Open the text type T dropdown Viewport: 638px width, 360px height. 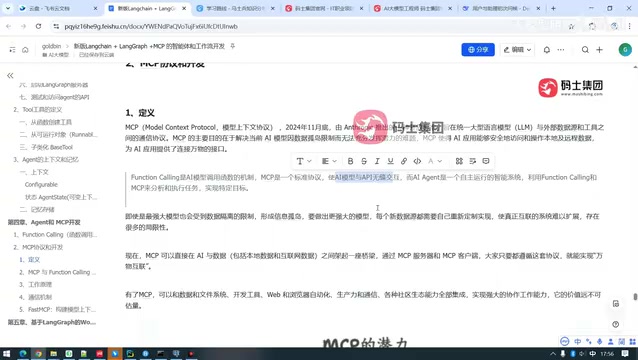pos(304,161)
